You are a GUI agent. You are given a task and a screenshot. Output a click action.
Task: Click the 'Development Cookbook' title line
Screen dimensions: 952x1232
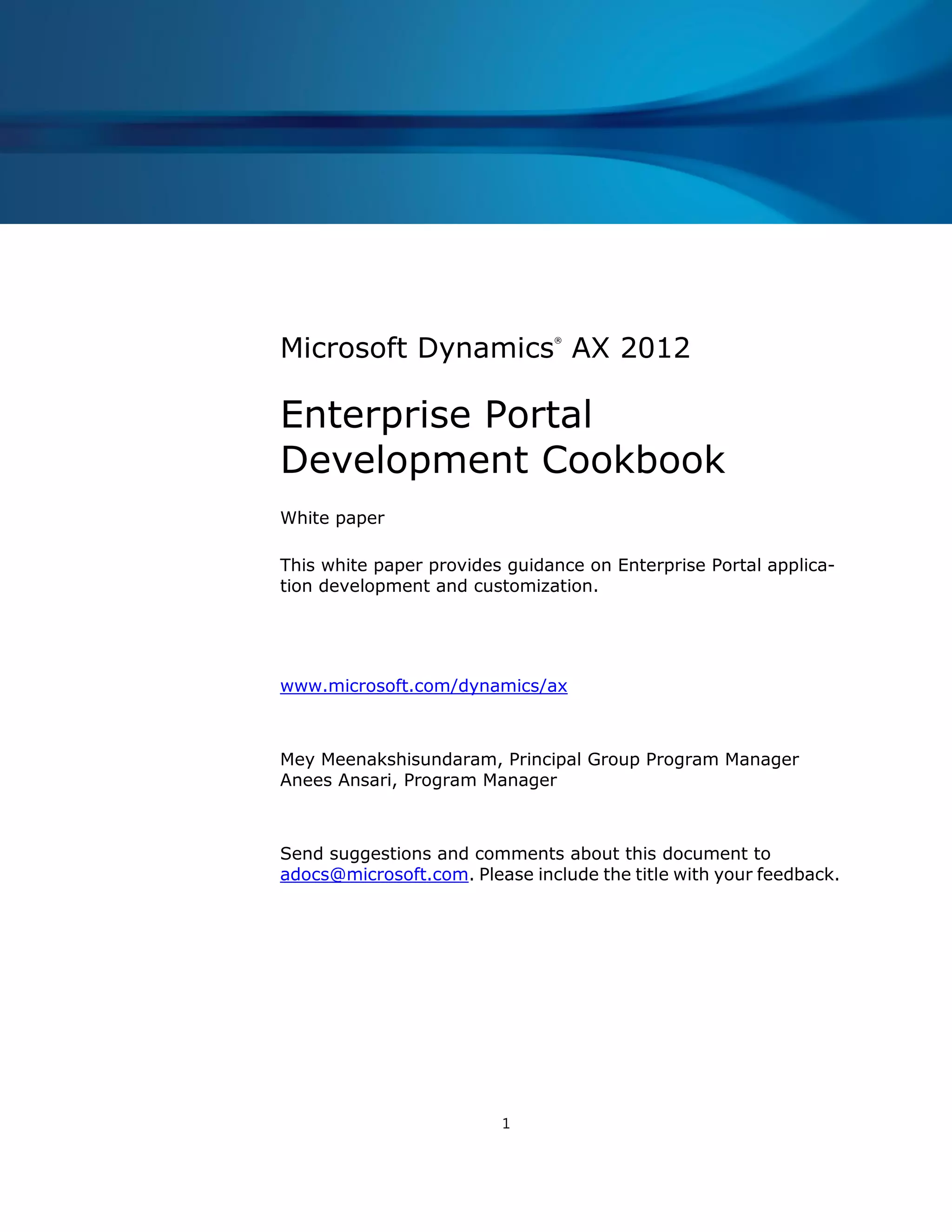502,460
